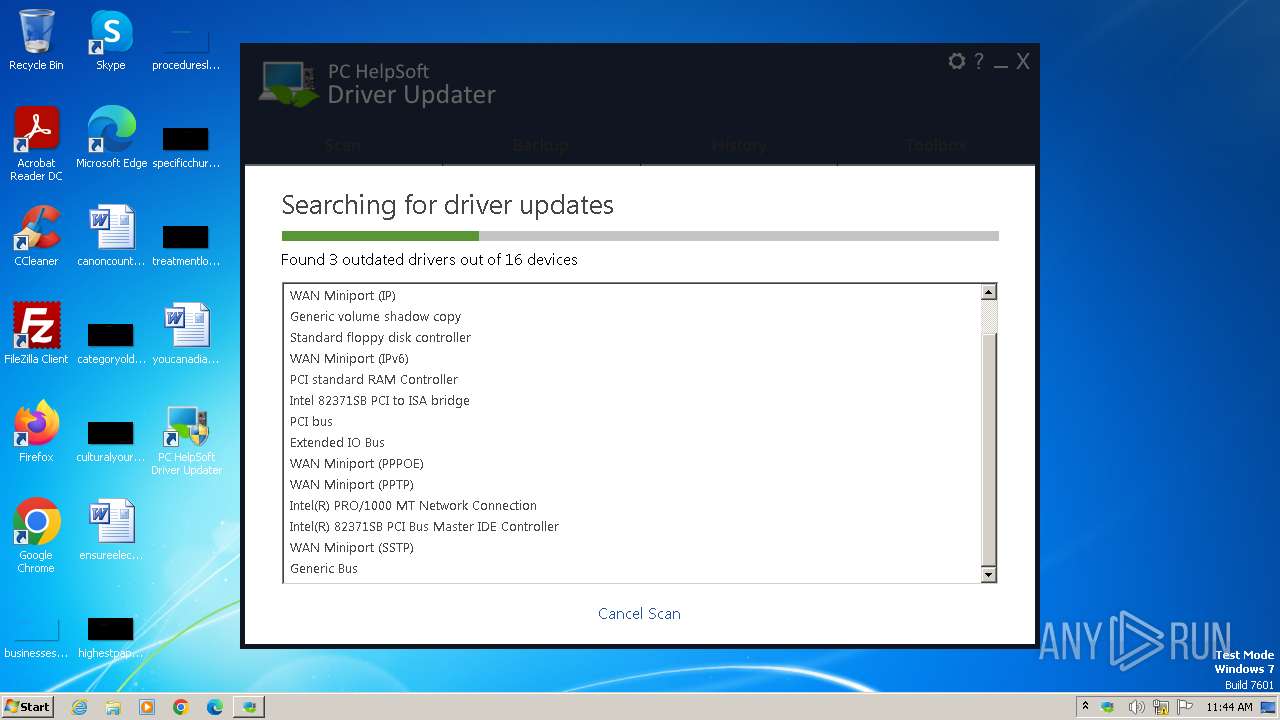
Task: Open the Driver Updater settings gear
Action: (957, 62)
